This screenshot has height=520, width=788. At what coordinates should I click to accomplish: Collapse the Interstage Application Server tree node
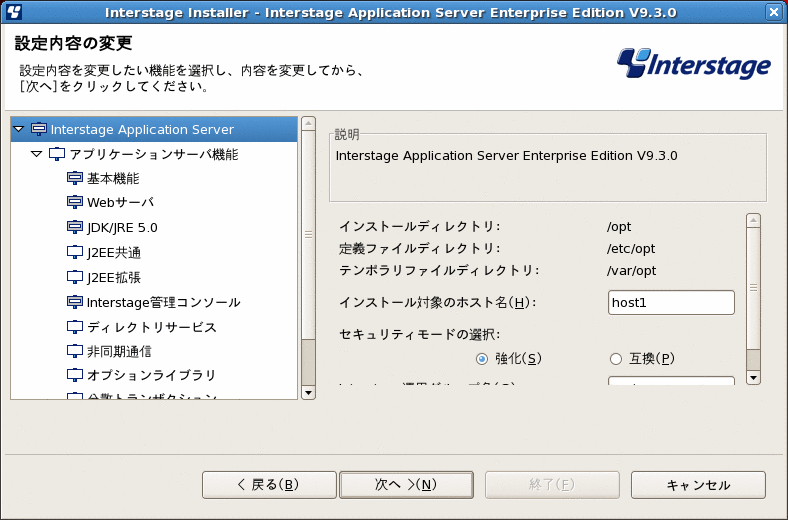(x=19, y=129)
